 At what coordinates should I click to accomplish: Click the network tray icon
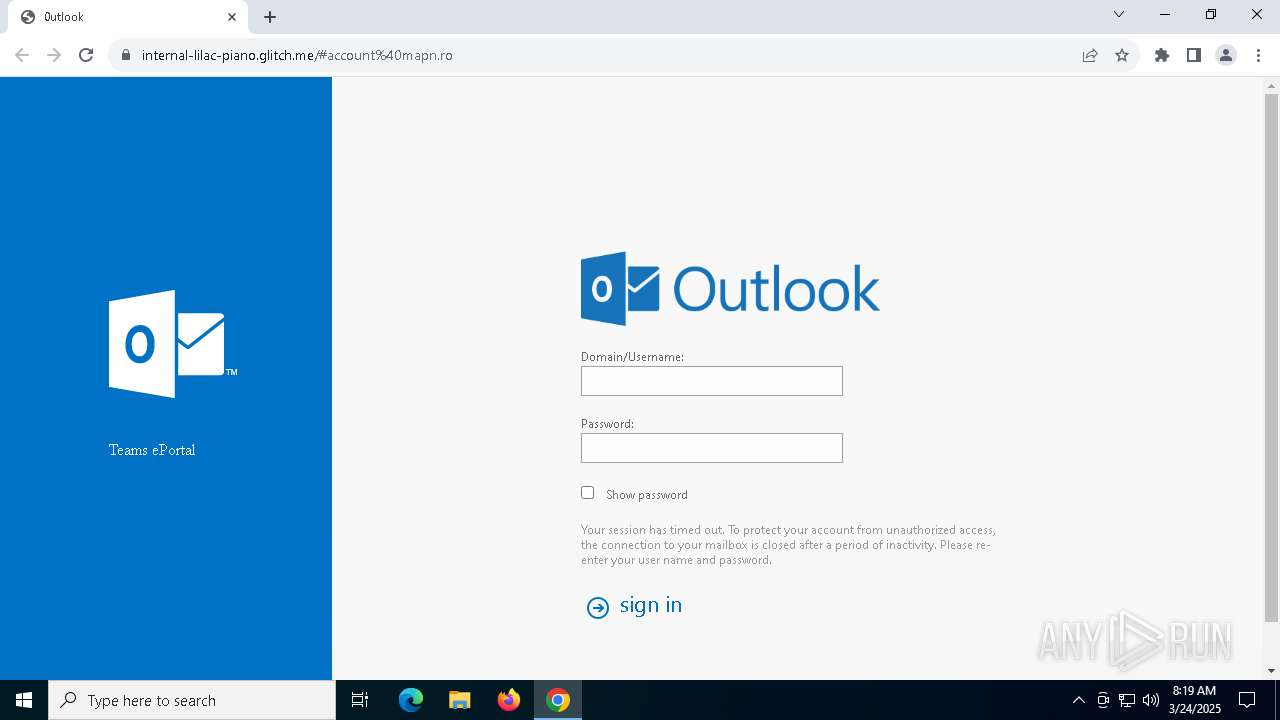(1127, 700)
